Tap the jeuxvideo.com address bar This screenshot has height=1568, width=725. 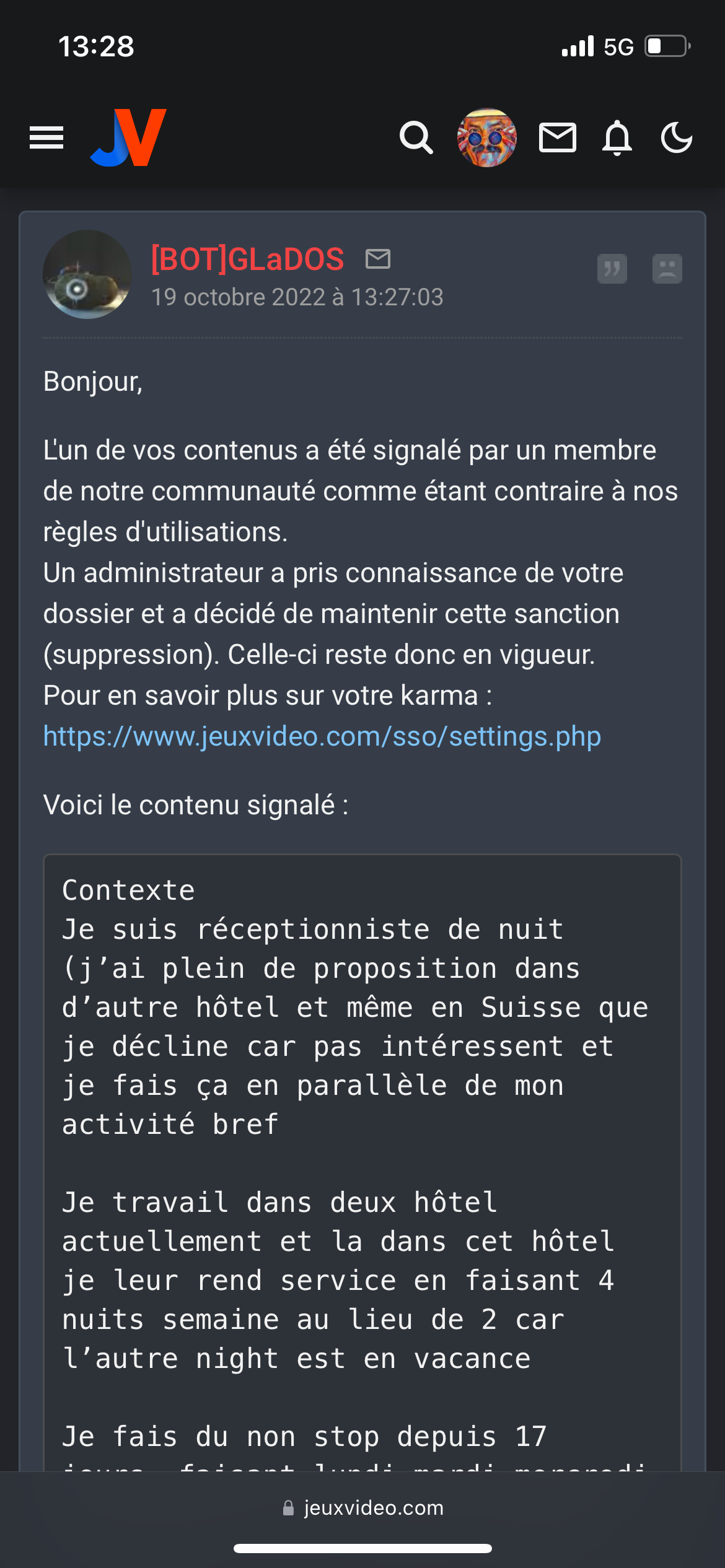click(362, 1508)
